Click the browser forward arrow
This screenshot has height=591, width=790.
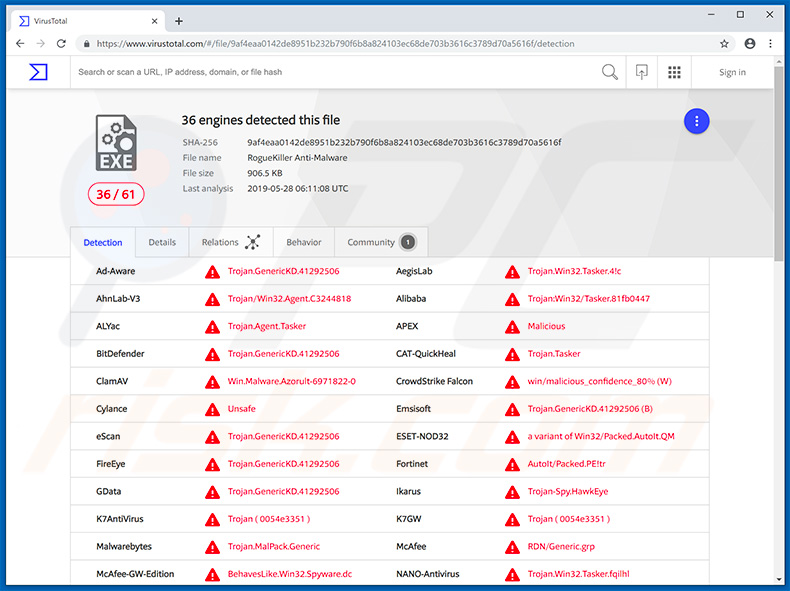click(41, 43)
